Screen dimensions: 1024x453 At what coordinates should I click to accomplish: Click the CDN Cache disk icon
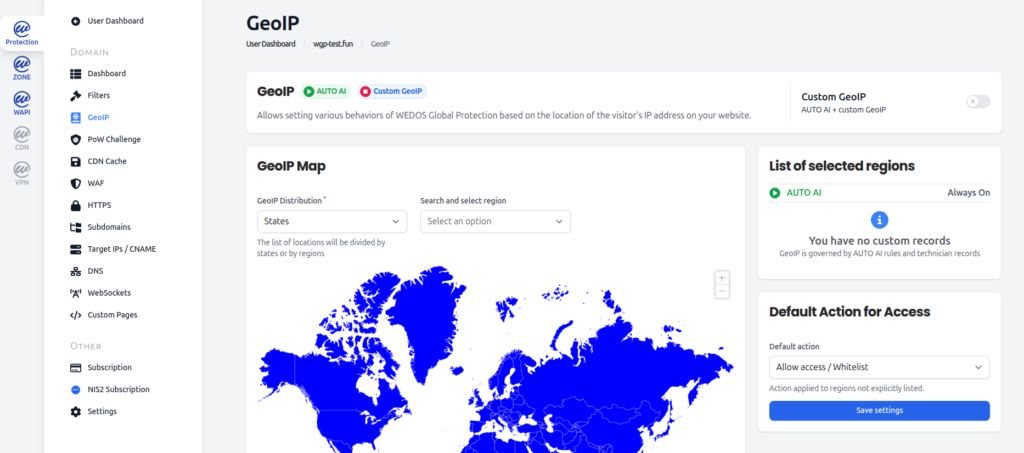75,161
